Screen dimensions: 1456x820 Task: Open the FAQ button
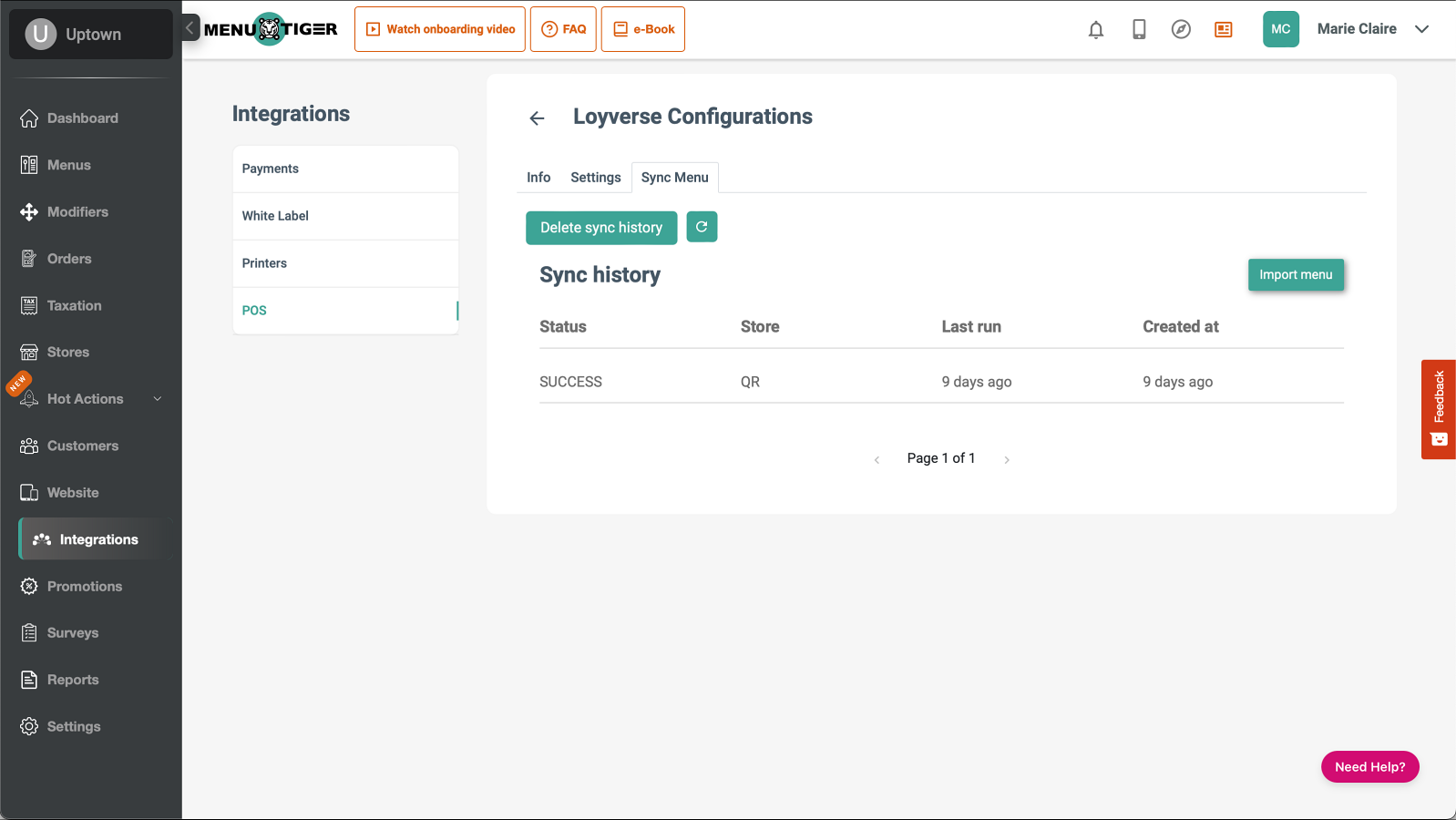point(563,29)
